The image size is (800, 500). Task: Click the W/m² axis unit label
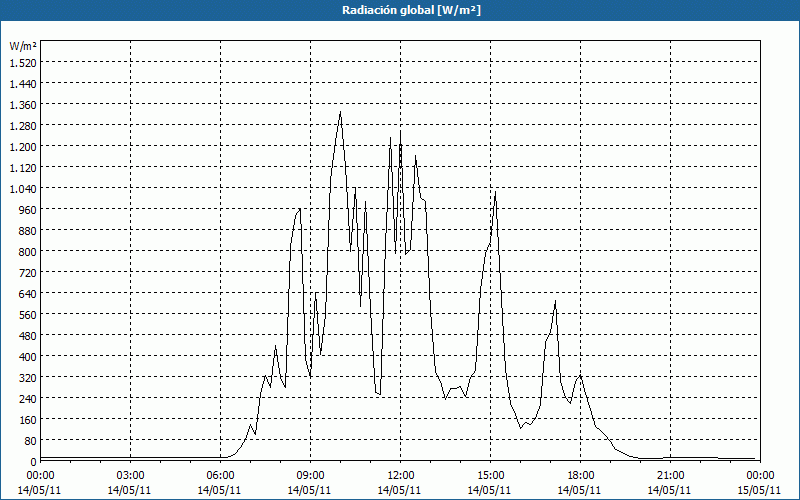[x=23, y=46]
